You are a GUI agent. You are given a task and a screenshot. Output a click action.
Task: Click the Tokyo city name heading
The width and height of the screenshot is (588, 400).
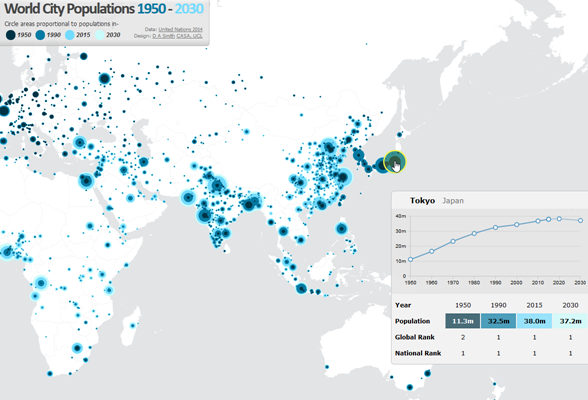point(422,201)
